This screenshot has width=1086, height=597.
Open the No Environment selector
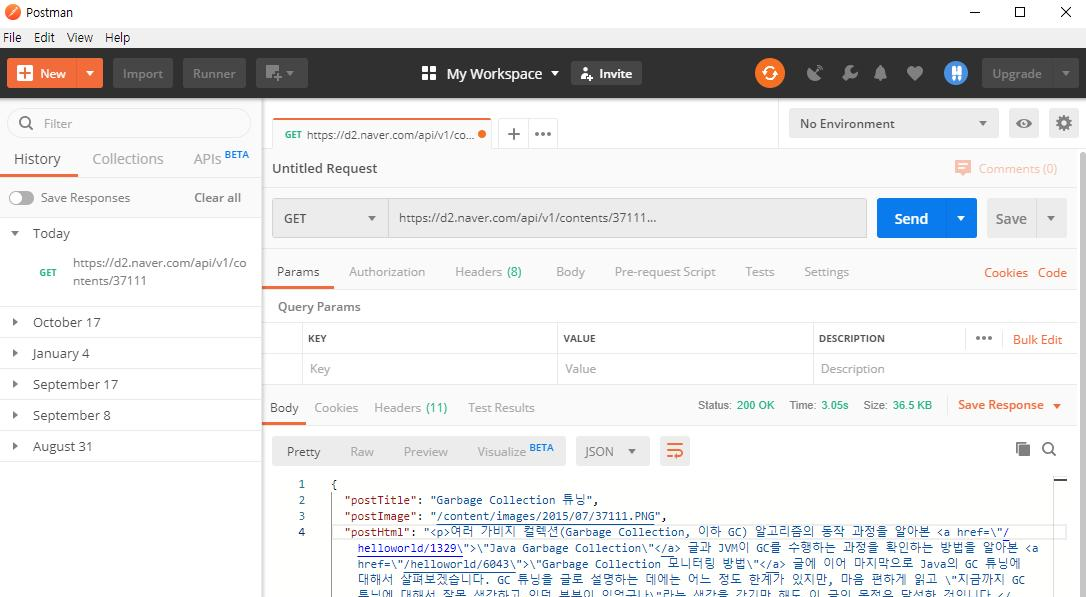tap(893, 123)
